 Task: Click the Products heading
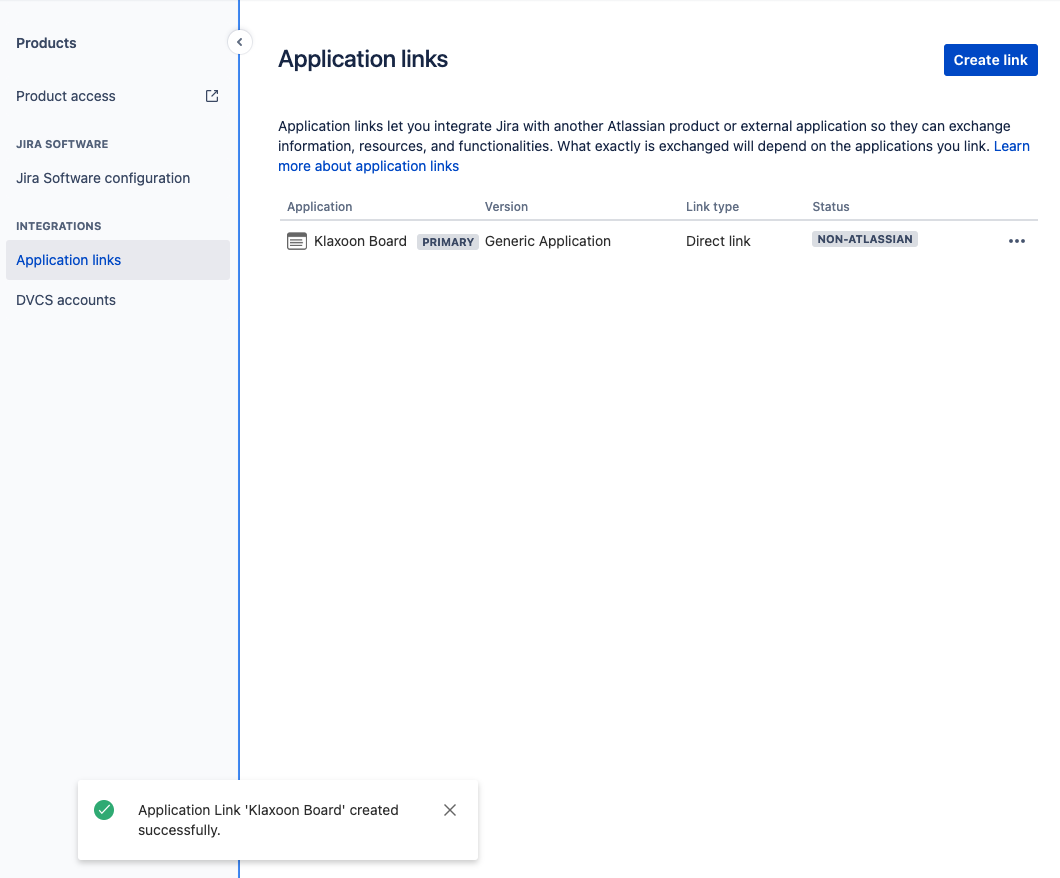46,42
